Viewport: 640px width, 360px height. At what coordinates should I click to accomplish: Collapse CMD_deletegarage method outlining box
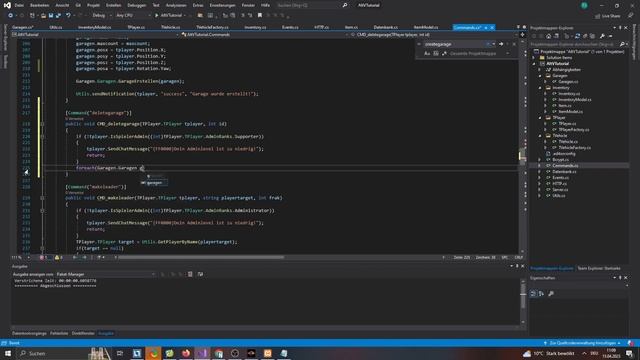coord(42,124)
